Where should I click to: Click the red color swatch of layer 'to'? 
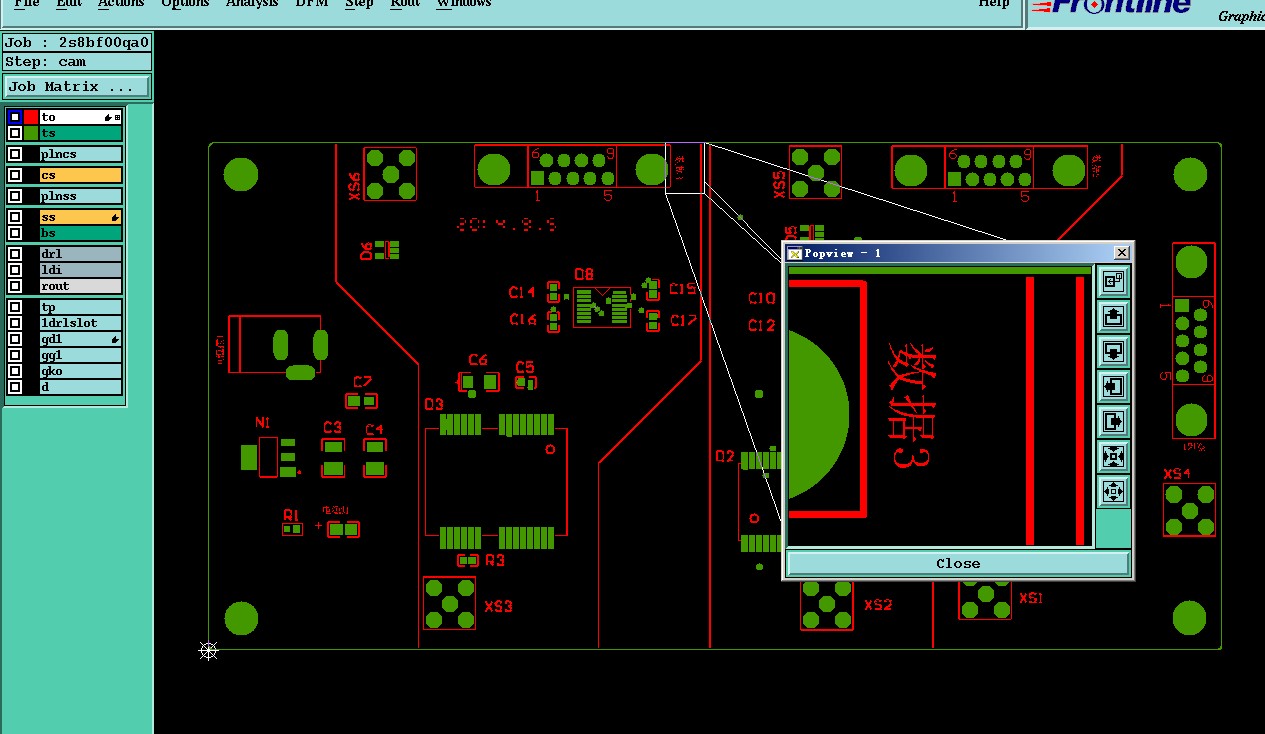[31, 117]
